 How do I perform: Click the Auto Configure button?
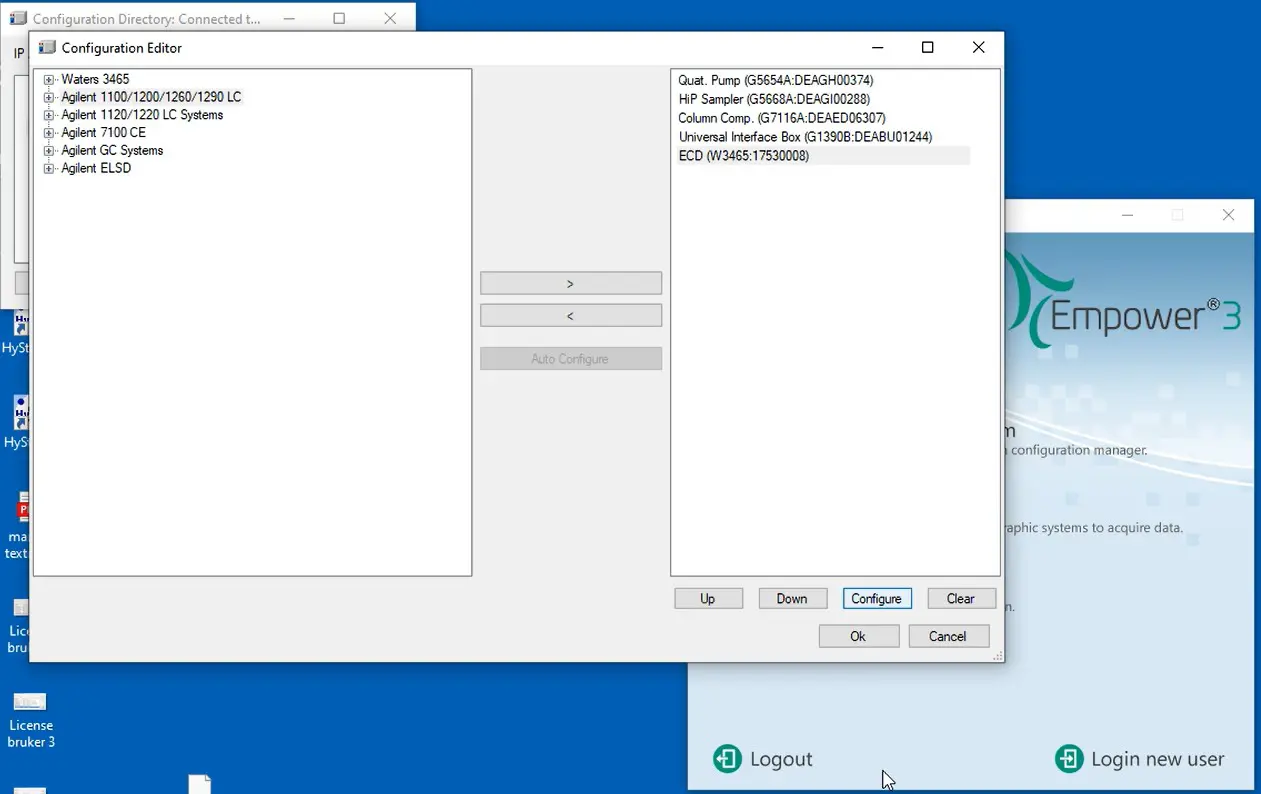coord(571,359)
